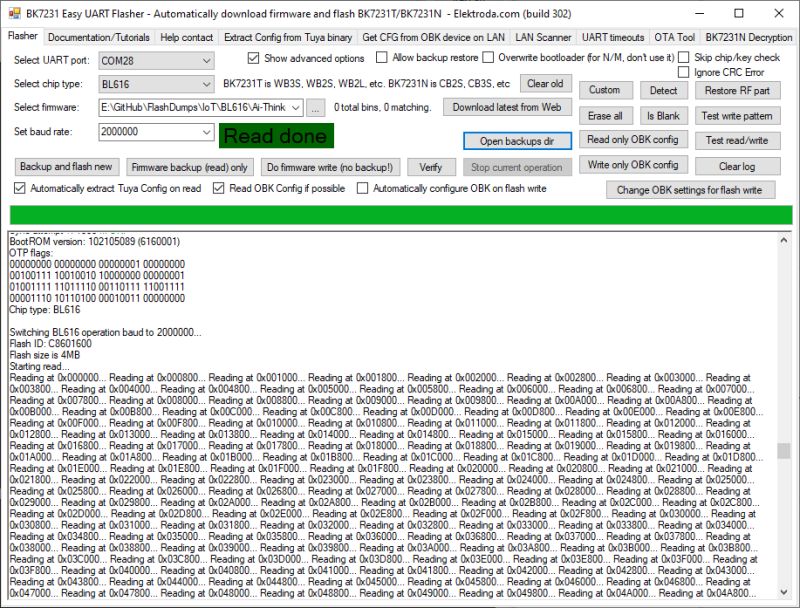Click Stop current operation button
Image resolution: width=800 pixels, height=608 pixels.
[x=517, y=167]
